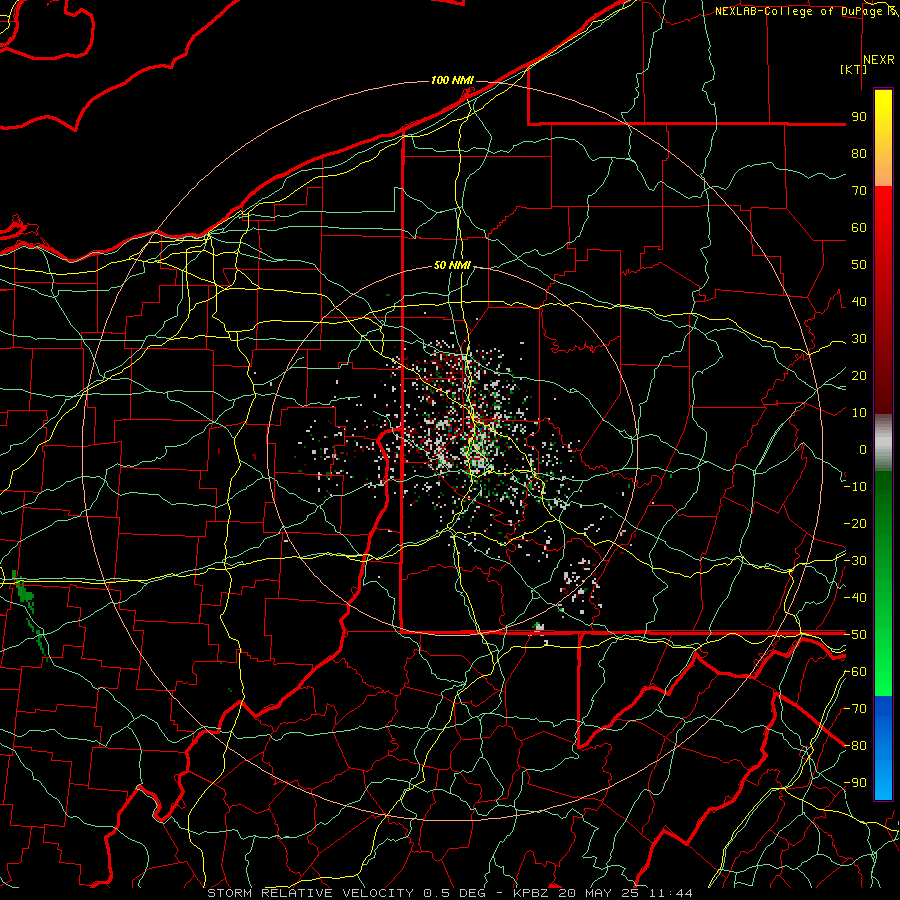900x900 pixels.
Task: Select the -20 value on velocity scale
Action: tap(855, 523)
